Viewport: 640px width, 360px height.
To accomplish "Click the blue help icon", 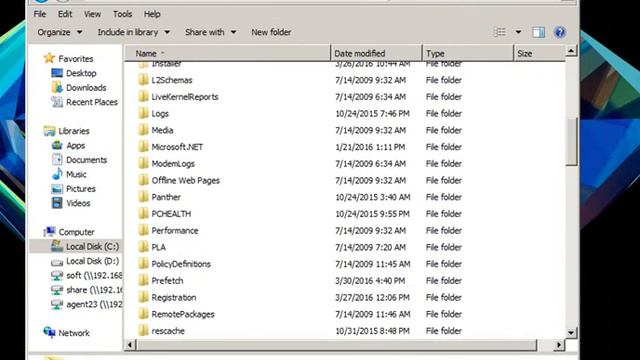I will pos(560,32).
